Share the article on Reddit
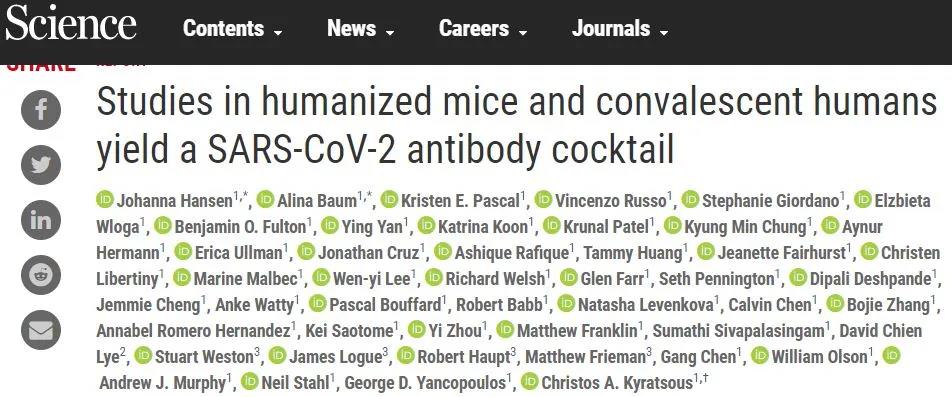 coord(41,275)
